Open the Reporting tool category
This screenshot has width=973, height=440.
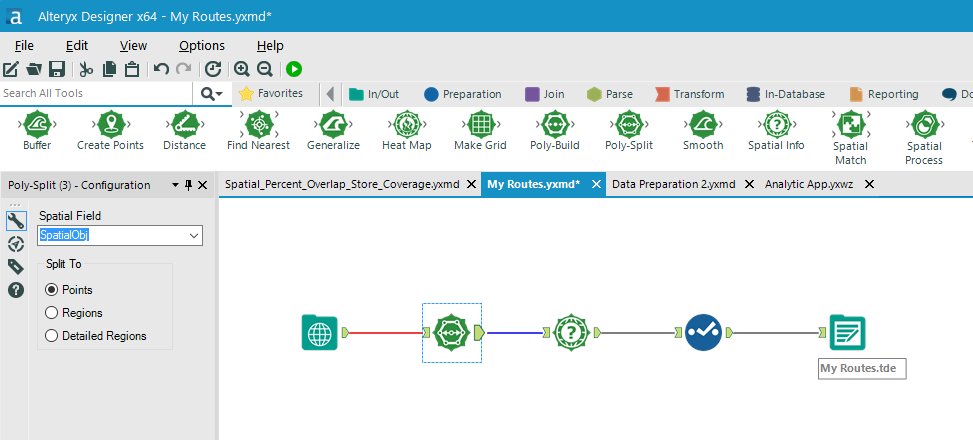pos(884,94)
